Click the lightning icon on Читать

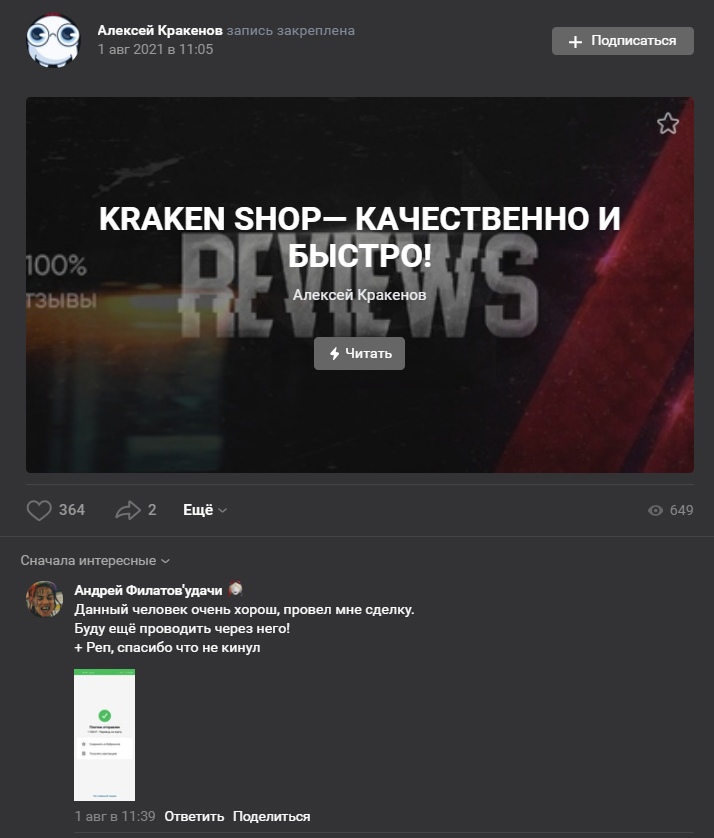coord(335,353)
